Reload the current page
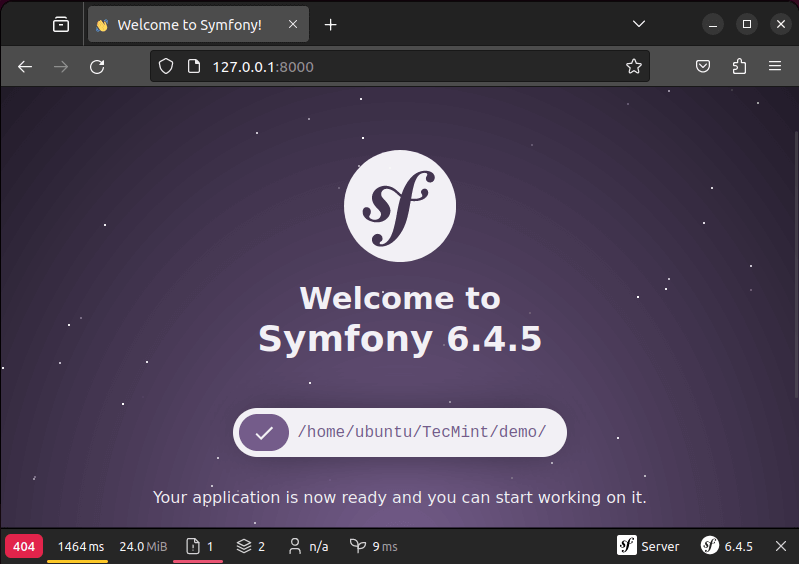Image resolution: width=799 pixels, height=564 pixels. [x=97, y=67]
